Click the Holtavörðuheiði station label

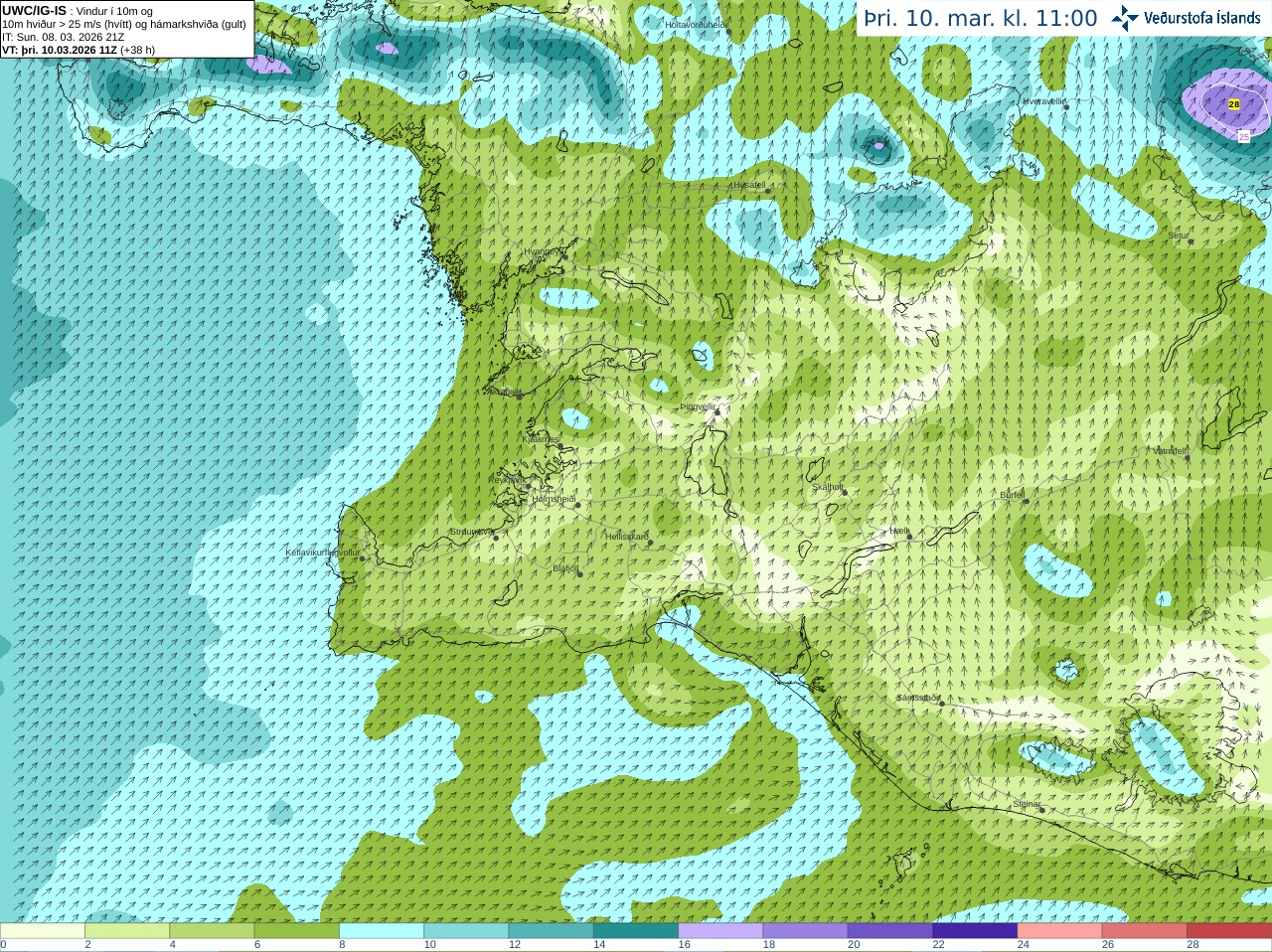(697, 24)
